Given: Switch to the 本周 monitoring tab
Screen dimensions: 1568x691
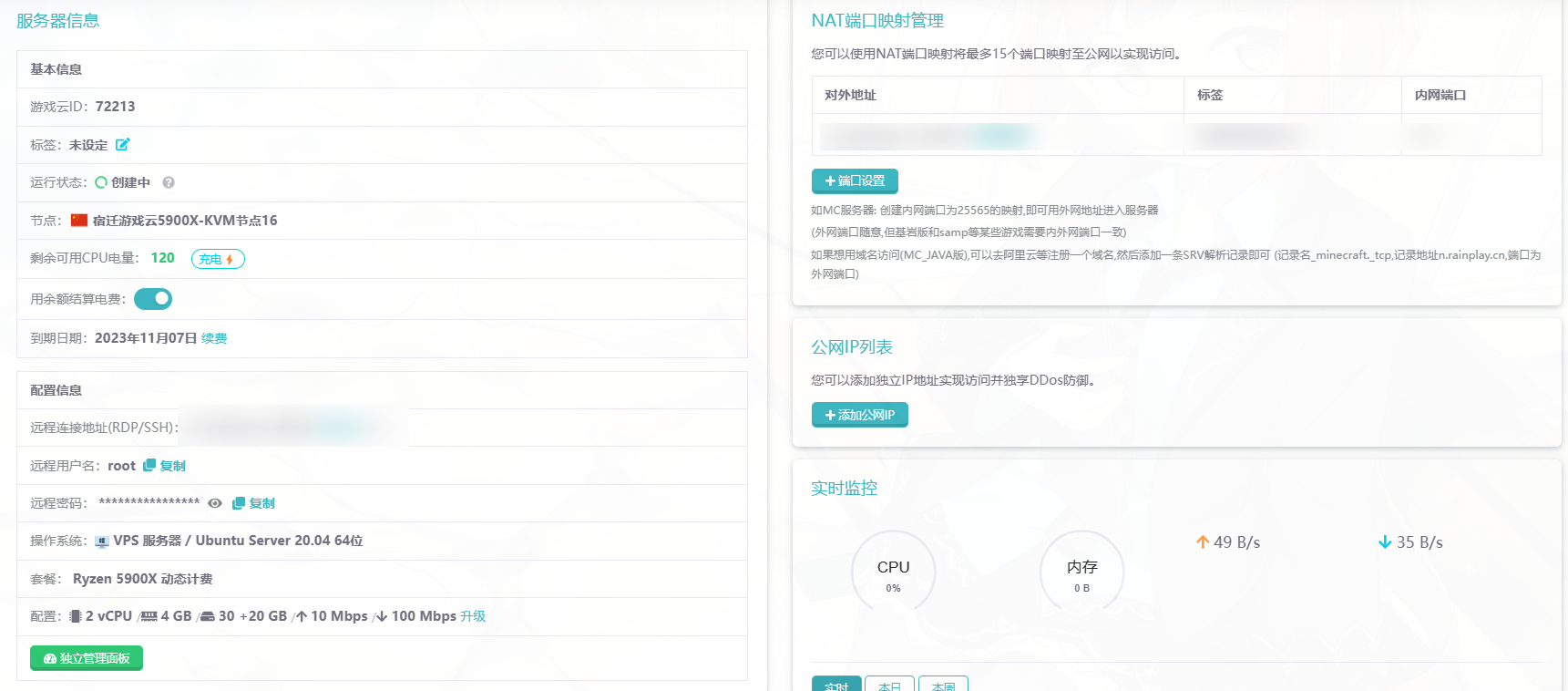Looking at the screenshot, I should click(x=943, y=685).
